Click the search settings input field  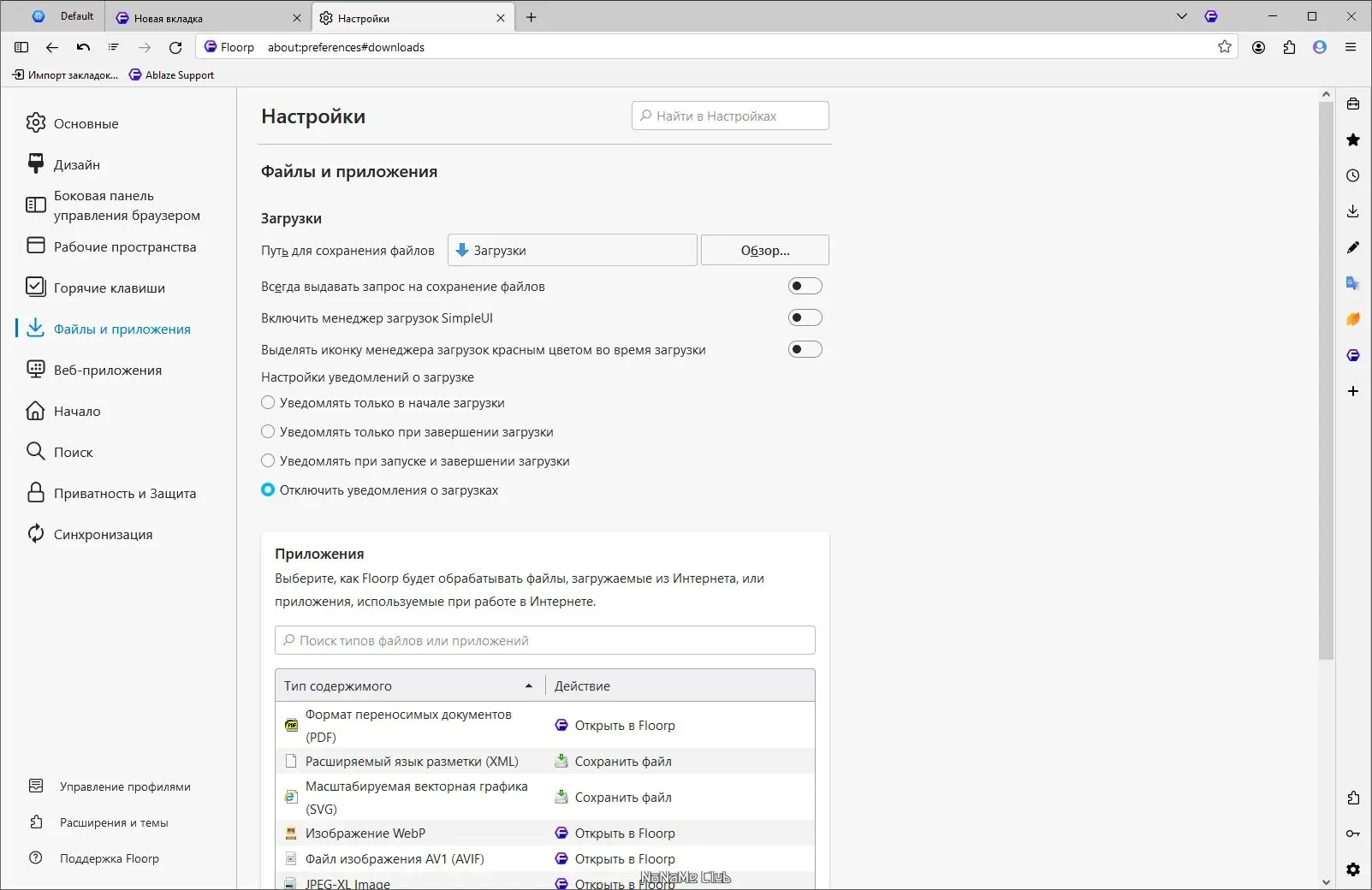pyautogui.click(x=729, y=116)
